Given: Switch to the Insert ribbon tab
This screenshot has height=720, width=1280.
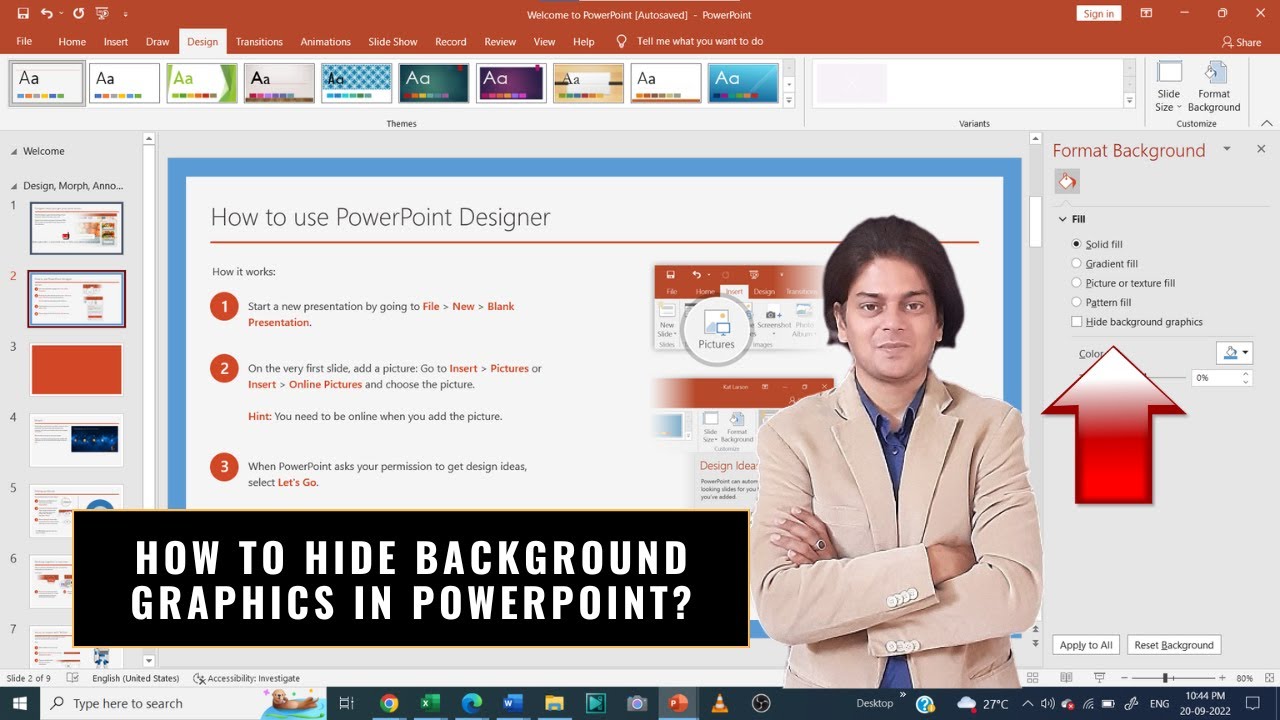Looking at the screenshot, I should (116, 42).
